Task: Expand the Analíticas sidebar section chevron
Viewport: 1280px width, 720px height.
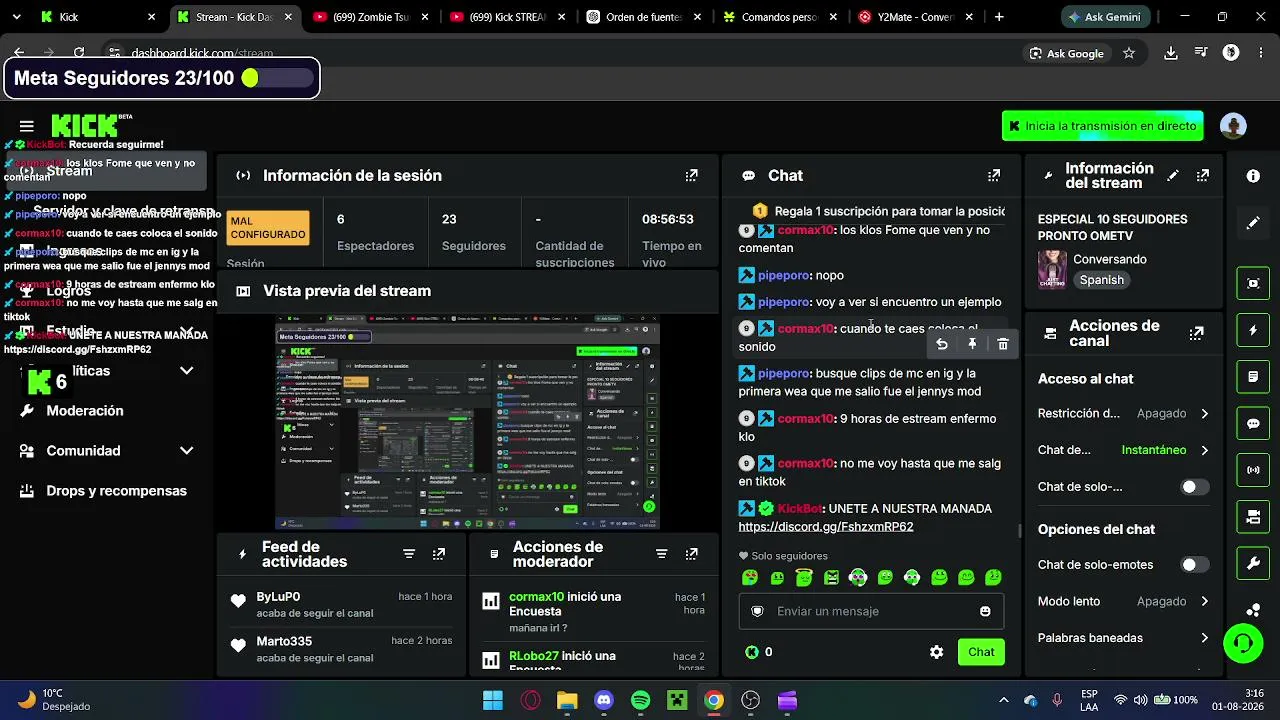Action: (x=186, y=371)
